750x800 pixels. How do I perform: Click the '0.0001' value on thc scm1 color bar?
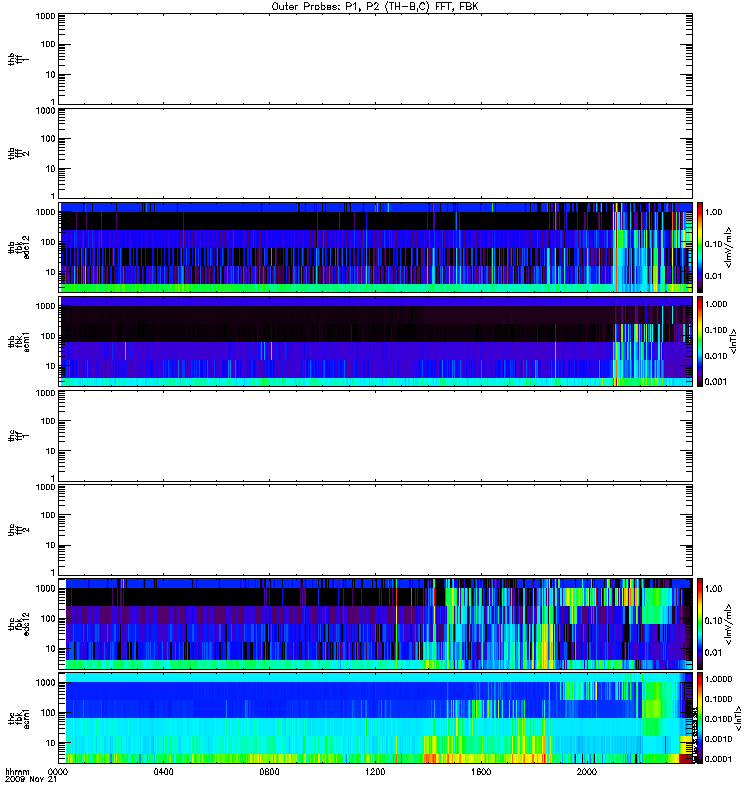pyautogui.click(x=718, y=759)
